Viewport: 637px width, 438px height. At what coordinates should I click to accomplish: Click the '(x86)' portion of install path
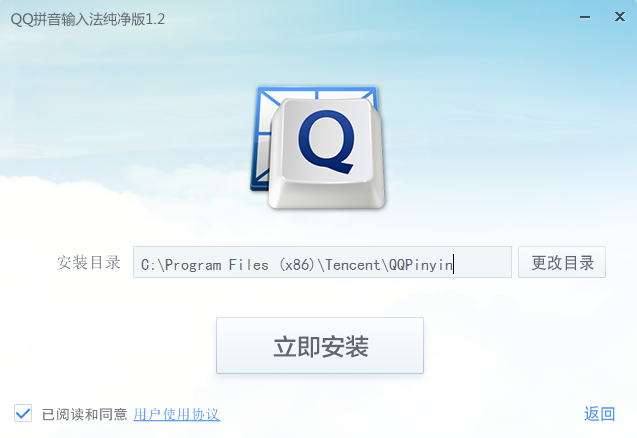pyautogui.click(x=297, y=265)
